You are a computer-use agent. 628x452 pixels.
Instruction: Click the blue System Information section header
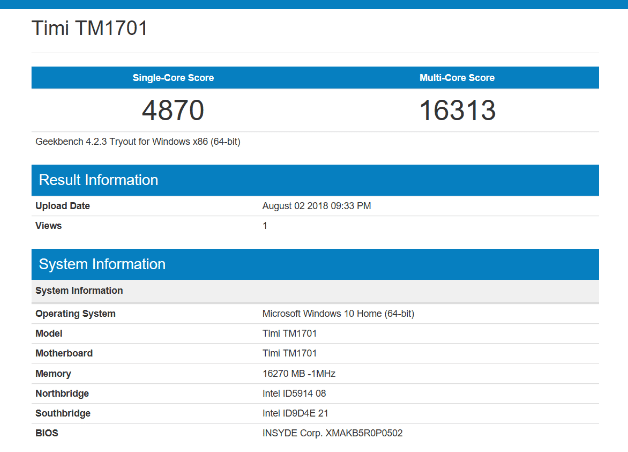315,264
